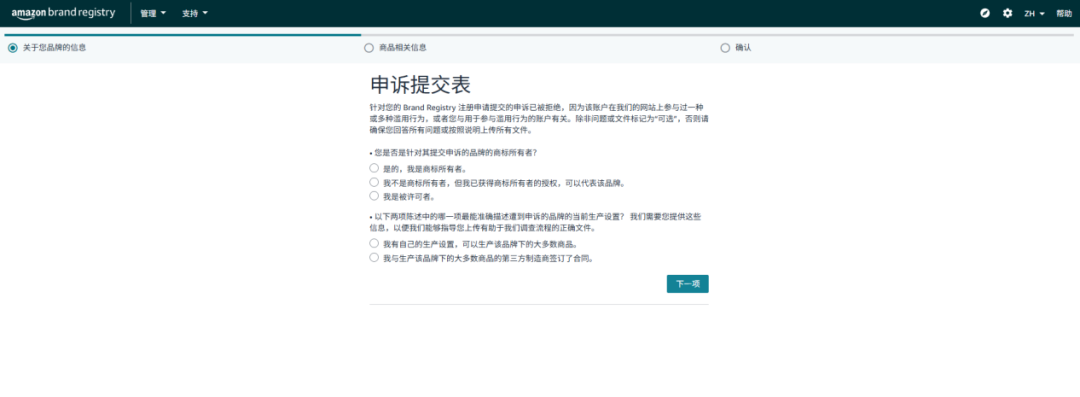The height and width of the screenshot is (397, 1080).
Task: Expand the 管理 menu
Action: pyautogui.click(x=153, y=13)
